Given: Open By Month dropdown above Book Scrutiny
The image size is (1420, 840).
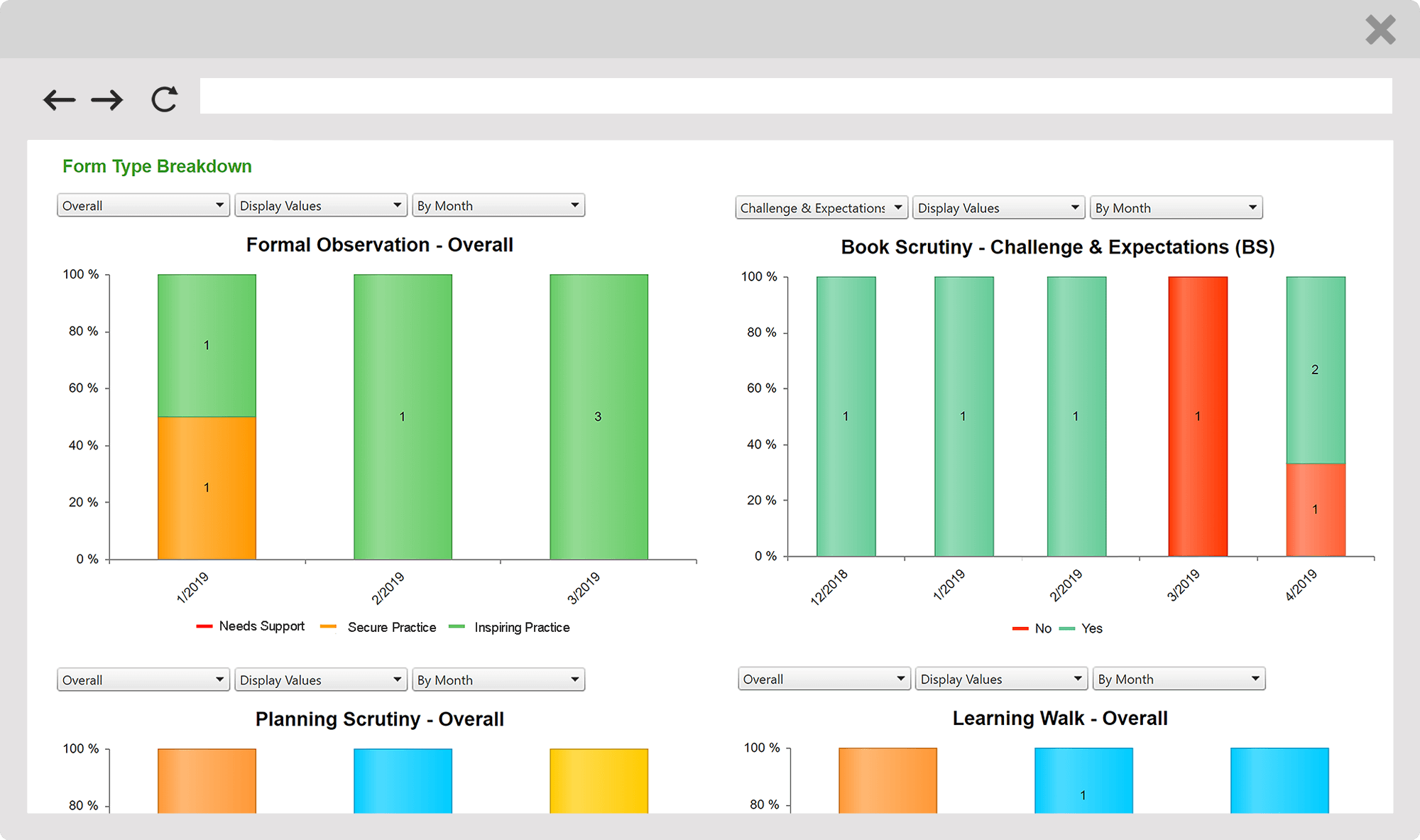Looking at the screenshot, I should click(1176, 207).
